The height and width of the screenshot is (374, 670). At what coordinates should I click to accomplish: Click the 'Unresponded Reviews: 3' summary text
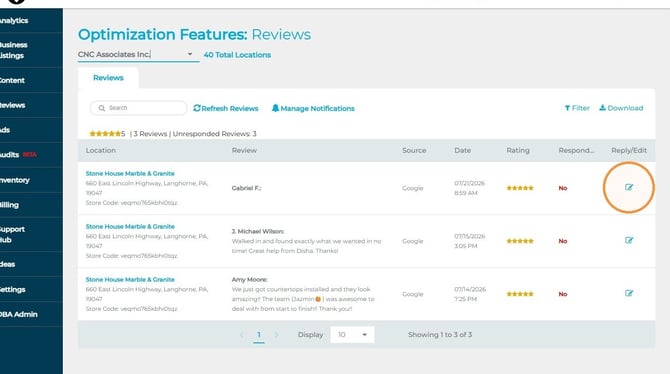pos(215,134)
